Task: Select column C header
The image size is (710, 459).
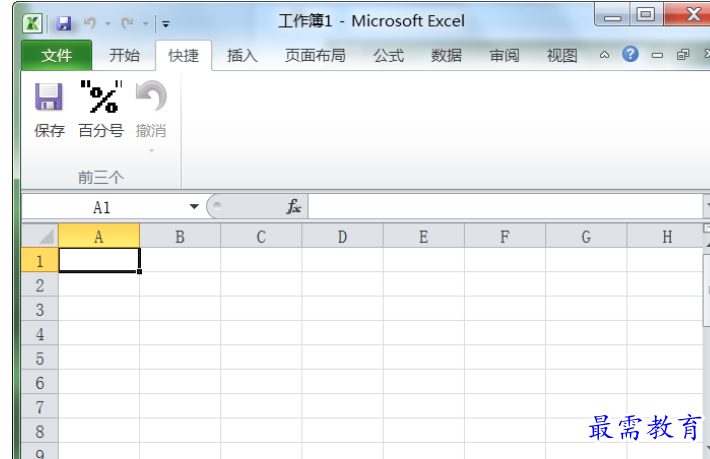Action: click(x=261, y=236)
